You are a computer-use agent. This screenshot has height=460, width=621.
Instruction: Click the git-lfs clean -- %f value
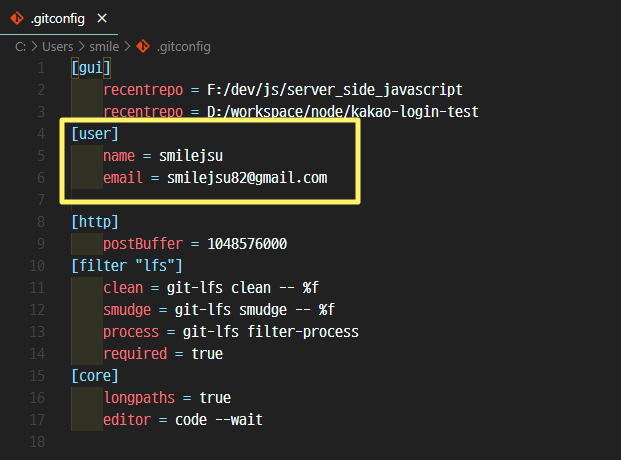pyautogui.click(x=243, y=288)
